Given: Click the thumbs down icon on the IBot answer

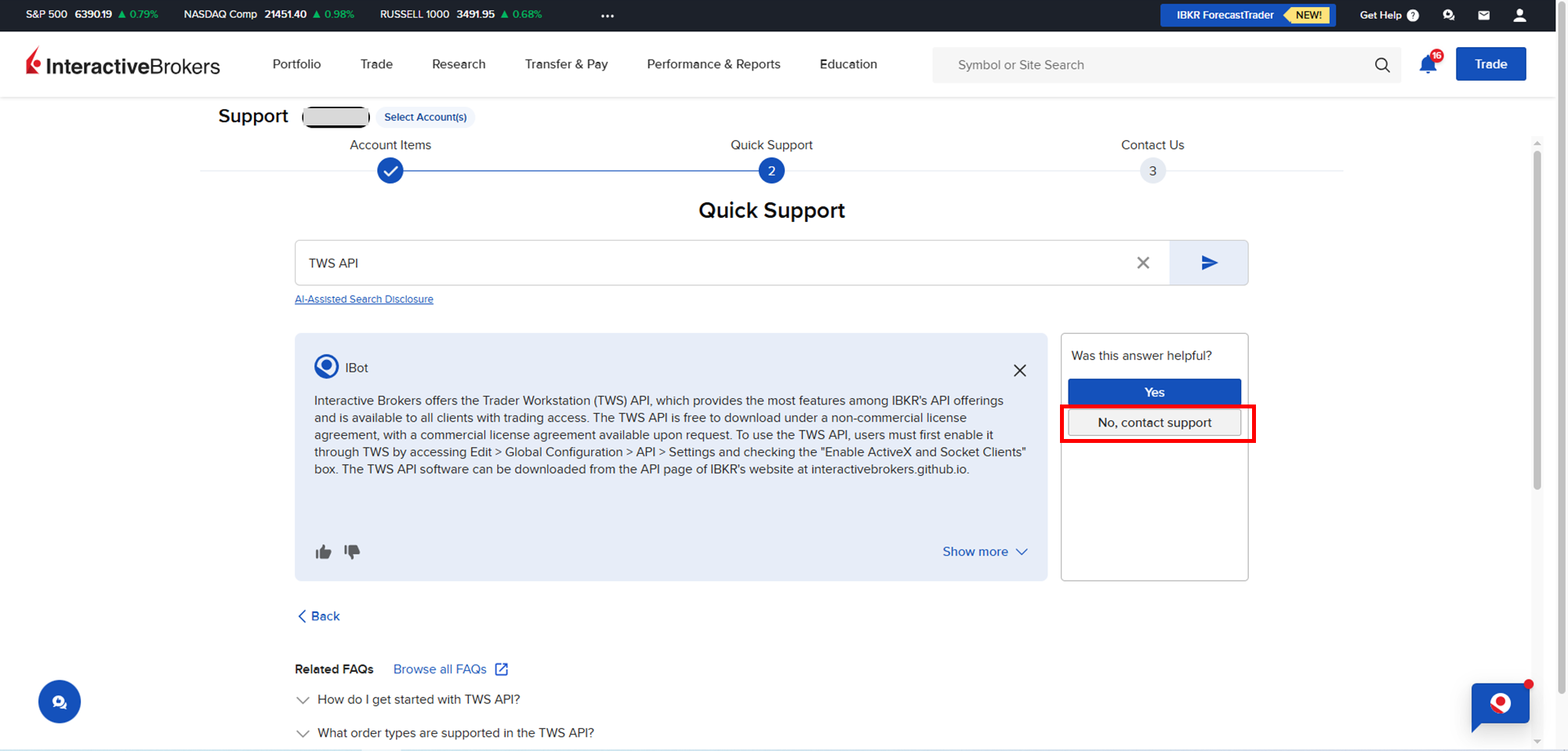Looking at the screenshot, I should pyautogui.click(x=352, y=552).
